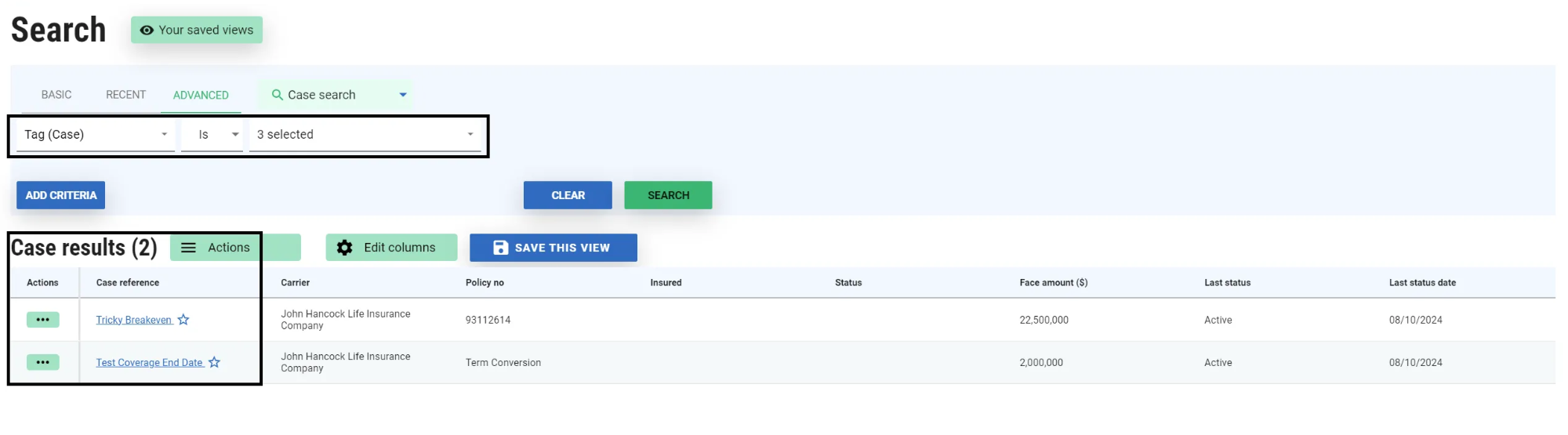
Task: Click the ADD CRITERIA button
Action: 61,195
